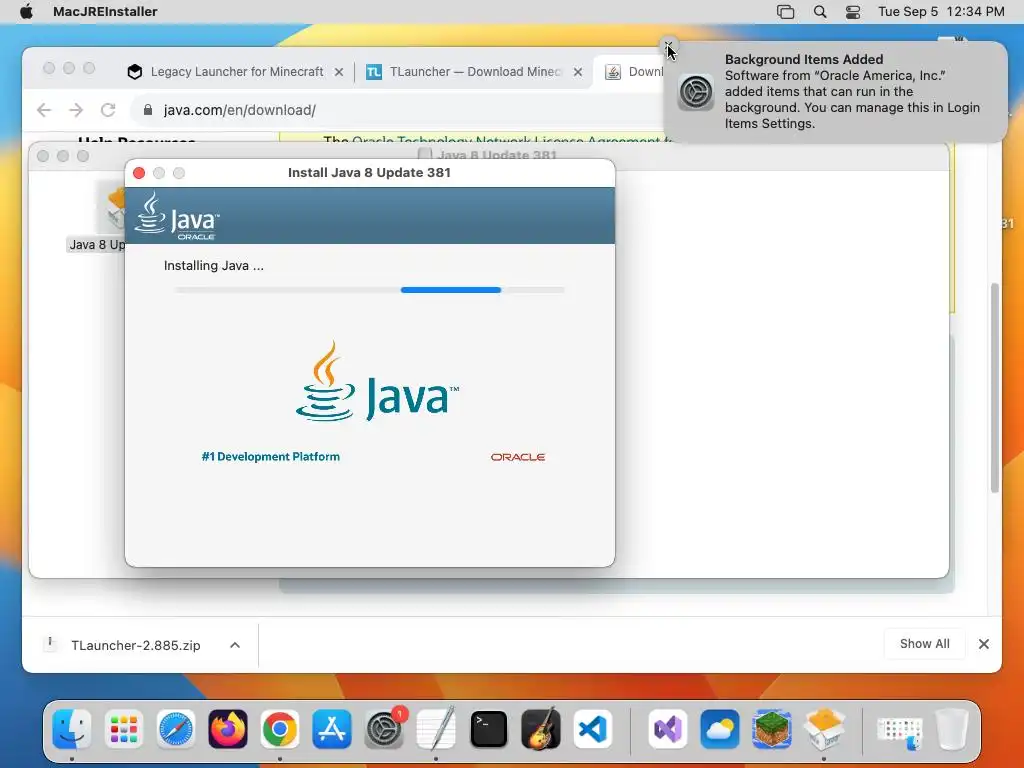Click the Installing Java progress bar
The image size is (1024, 768).
tap(369, 289)
